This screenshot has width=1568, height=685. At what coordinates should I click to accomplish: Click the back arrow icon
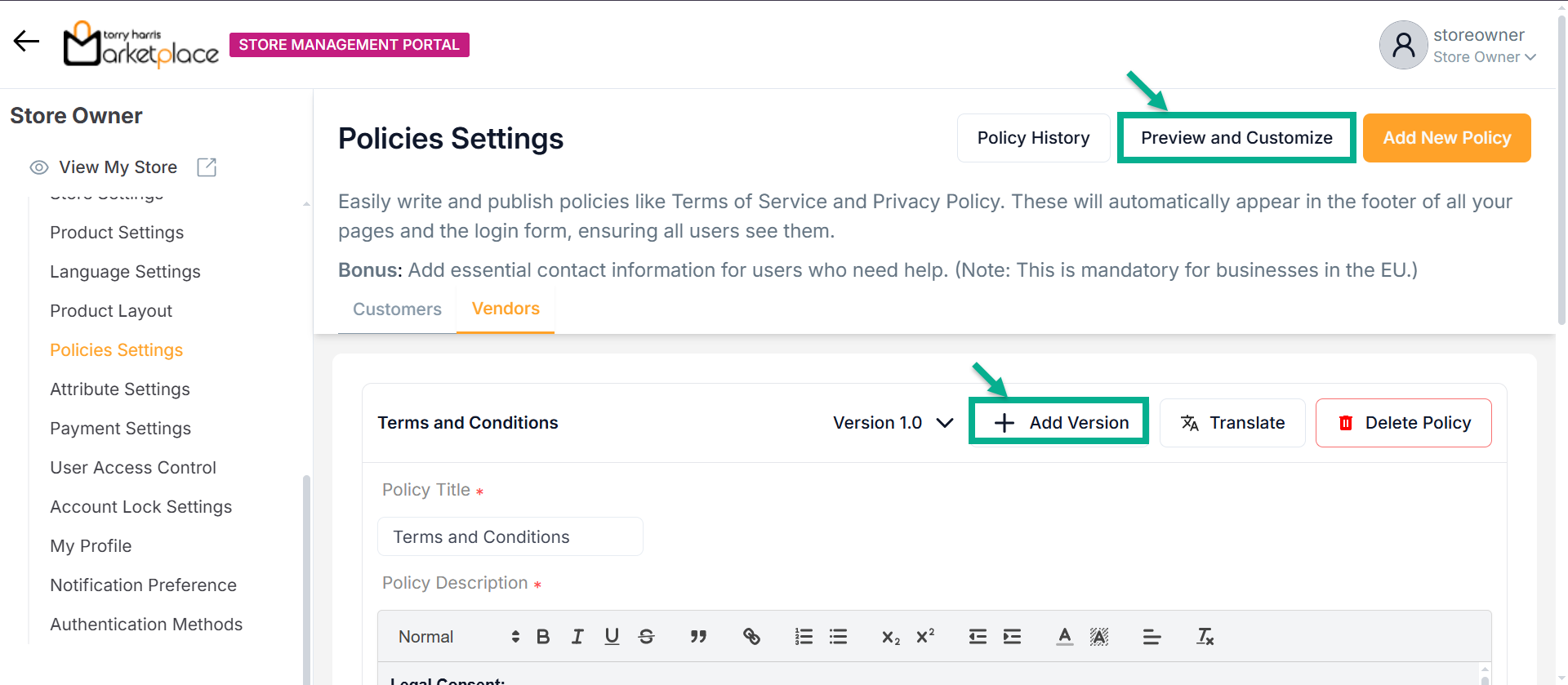[x=26, y=41]
